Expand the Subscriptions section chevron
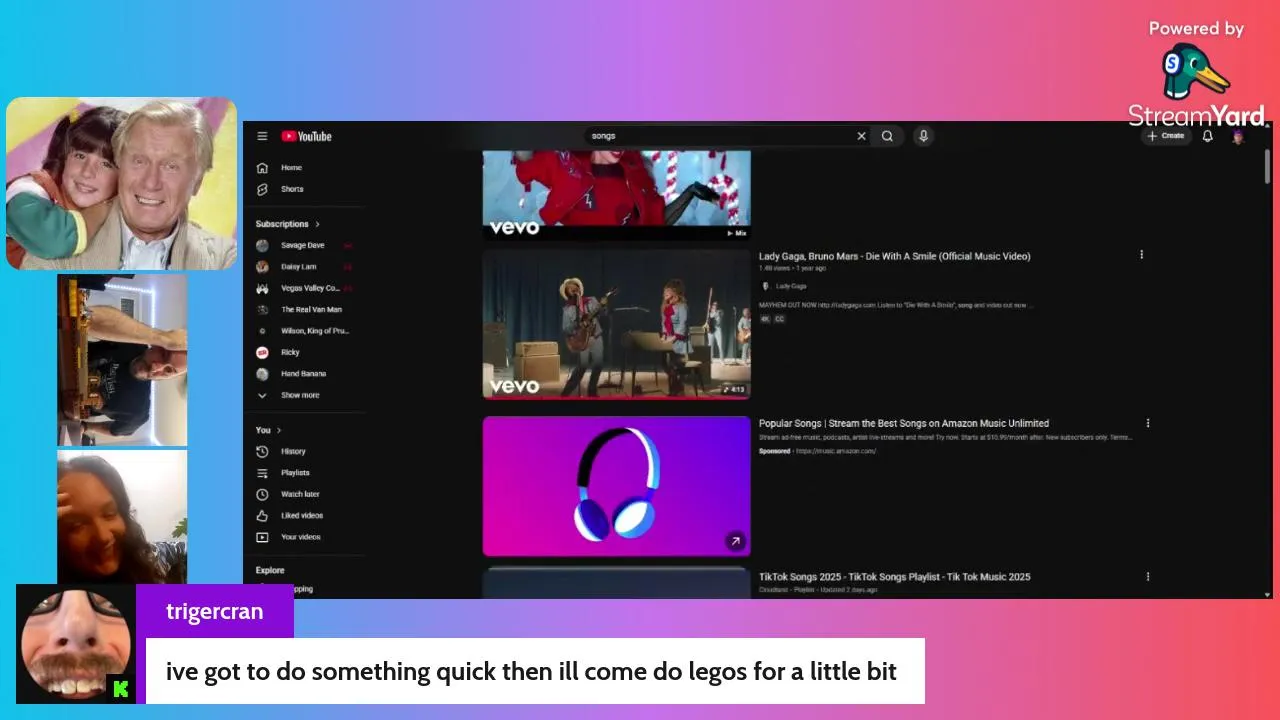The image size is (1280, 720). point(317,224)
